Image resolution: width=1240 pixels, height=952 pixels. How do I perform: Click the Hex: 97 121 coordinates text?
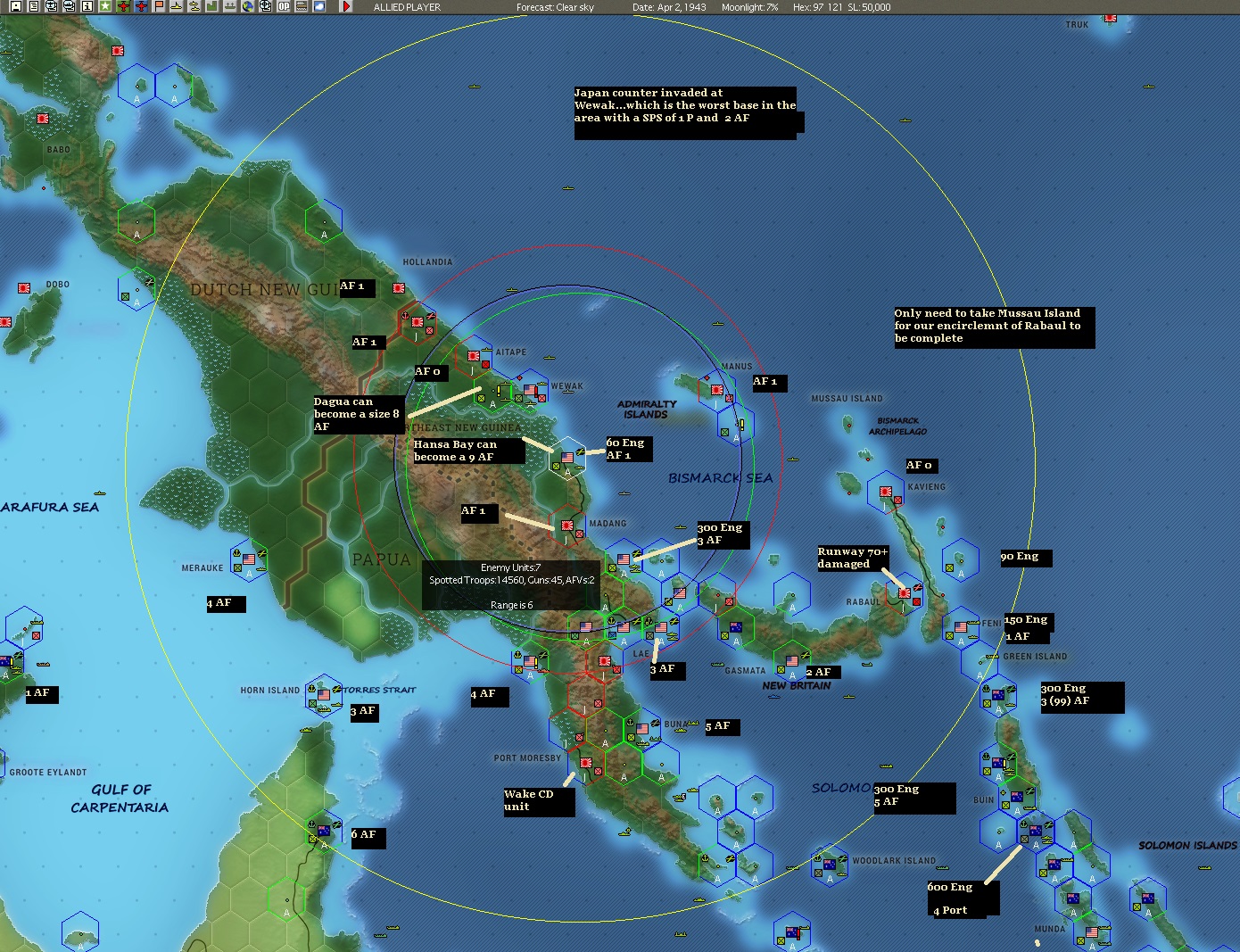817,7
